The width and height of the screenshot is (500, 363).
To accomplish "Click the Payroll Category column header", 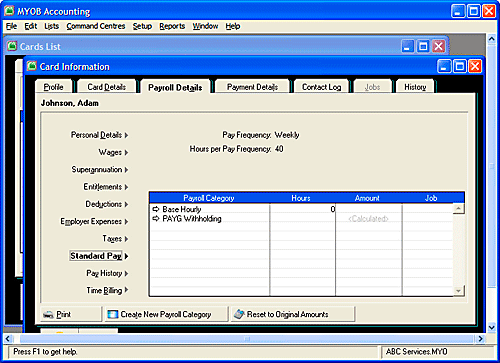I will coord(209,198).
